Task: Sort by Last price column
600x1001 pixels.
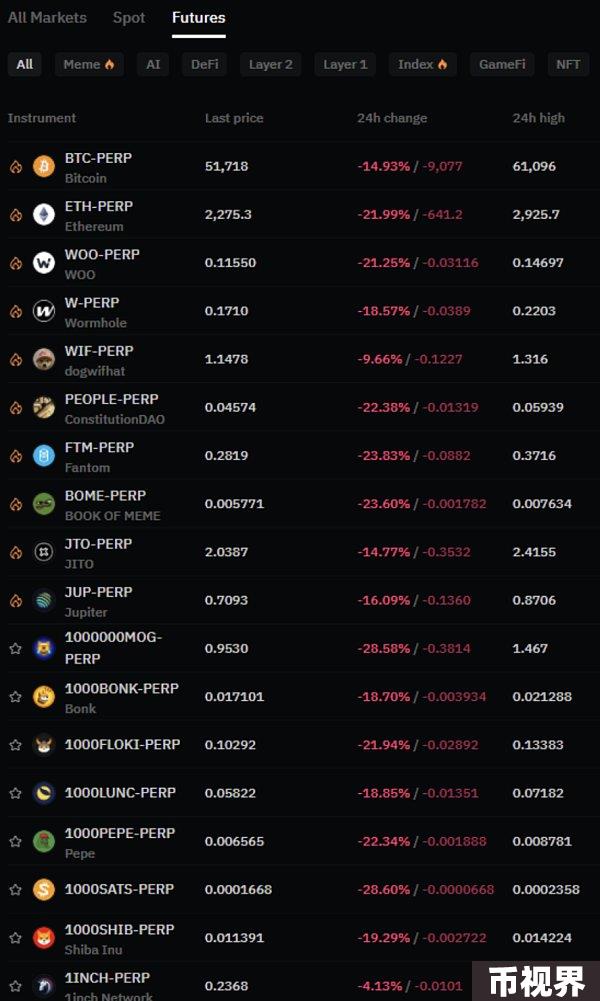Action: pyautogui.click(x=234, y=118)
